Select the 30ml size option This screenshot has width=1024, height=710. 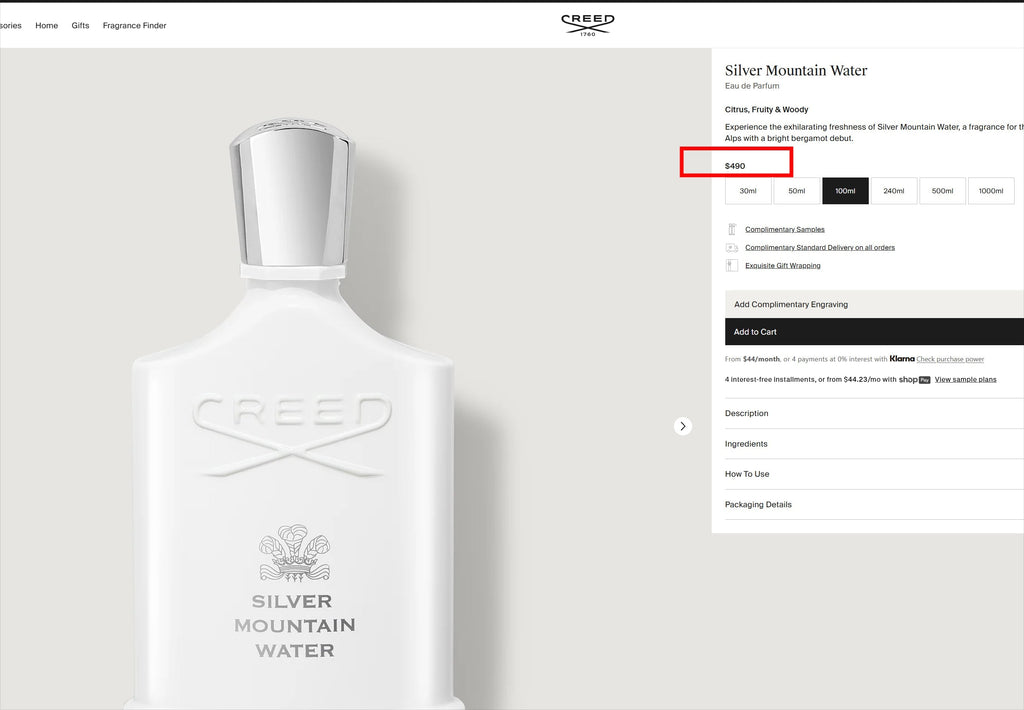coord(748,191)
